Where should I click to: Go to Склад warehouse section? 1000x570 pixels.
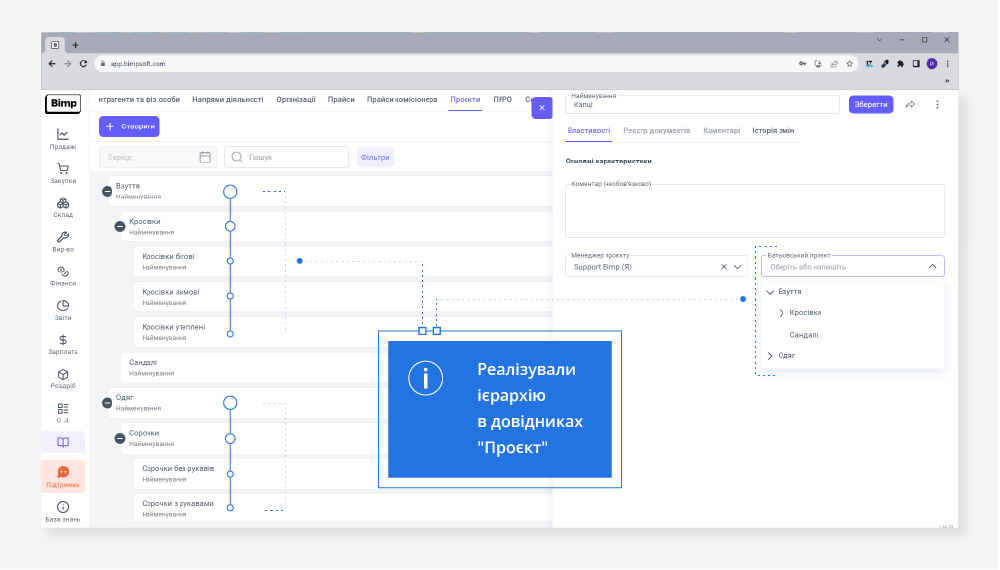tap(63, 204)
